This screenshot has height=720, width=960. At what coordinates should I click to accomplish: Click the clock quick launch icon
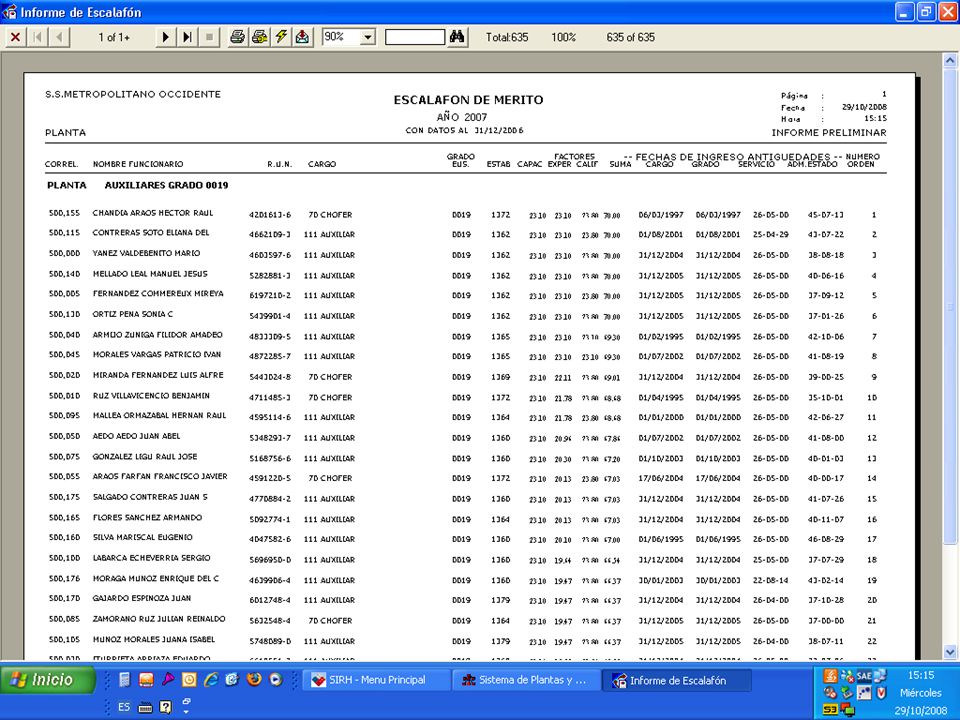tap(189, 680)
